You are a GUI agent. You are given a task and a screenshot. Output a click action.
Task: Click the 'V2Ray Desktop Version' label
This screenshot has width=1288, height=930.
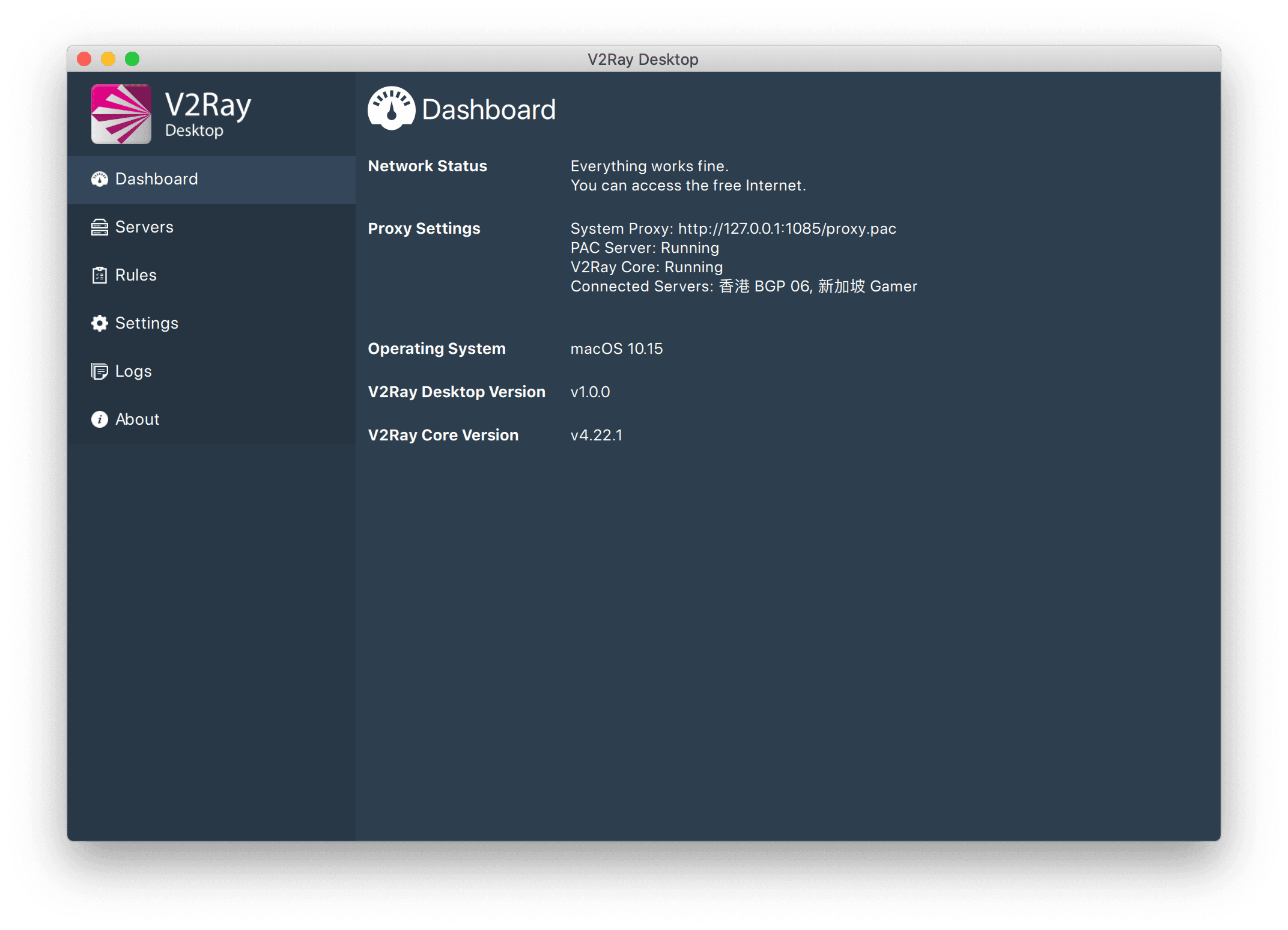457,392
